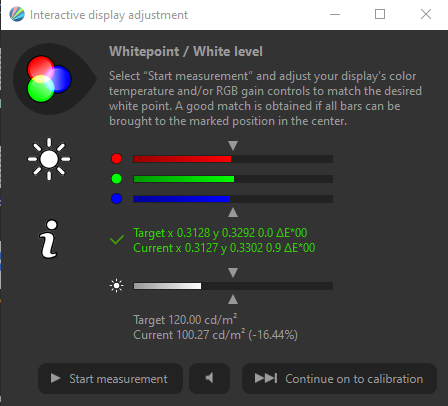
Task: Click the down marker above the red bar
Action: coord(233,145)
